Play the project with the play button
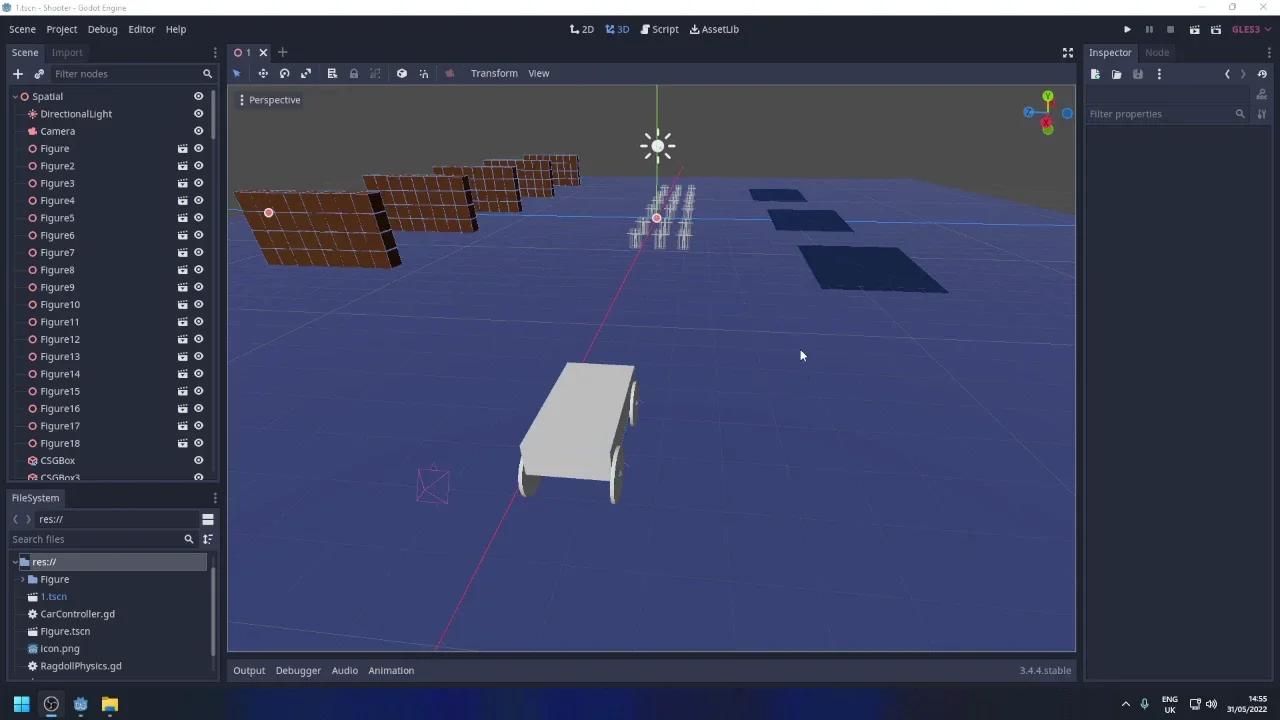 coord(1127,29)
